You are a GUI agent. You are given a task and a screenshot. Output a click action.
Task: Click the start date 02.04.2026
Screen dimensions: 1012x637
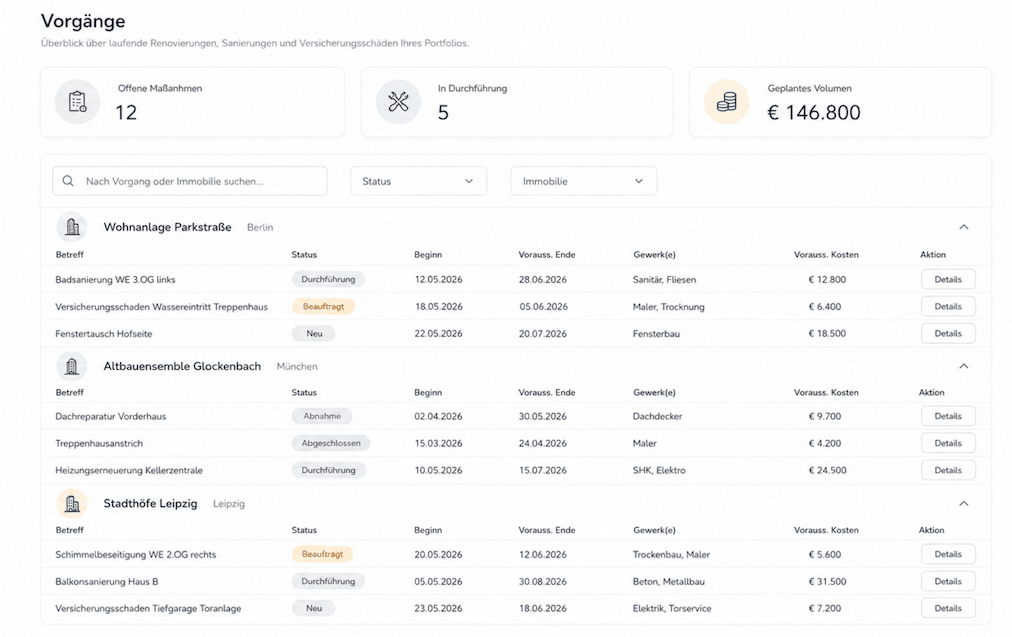438,416
